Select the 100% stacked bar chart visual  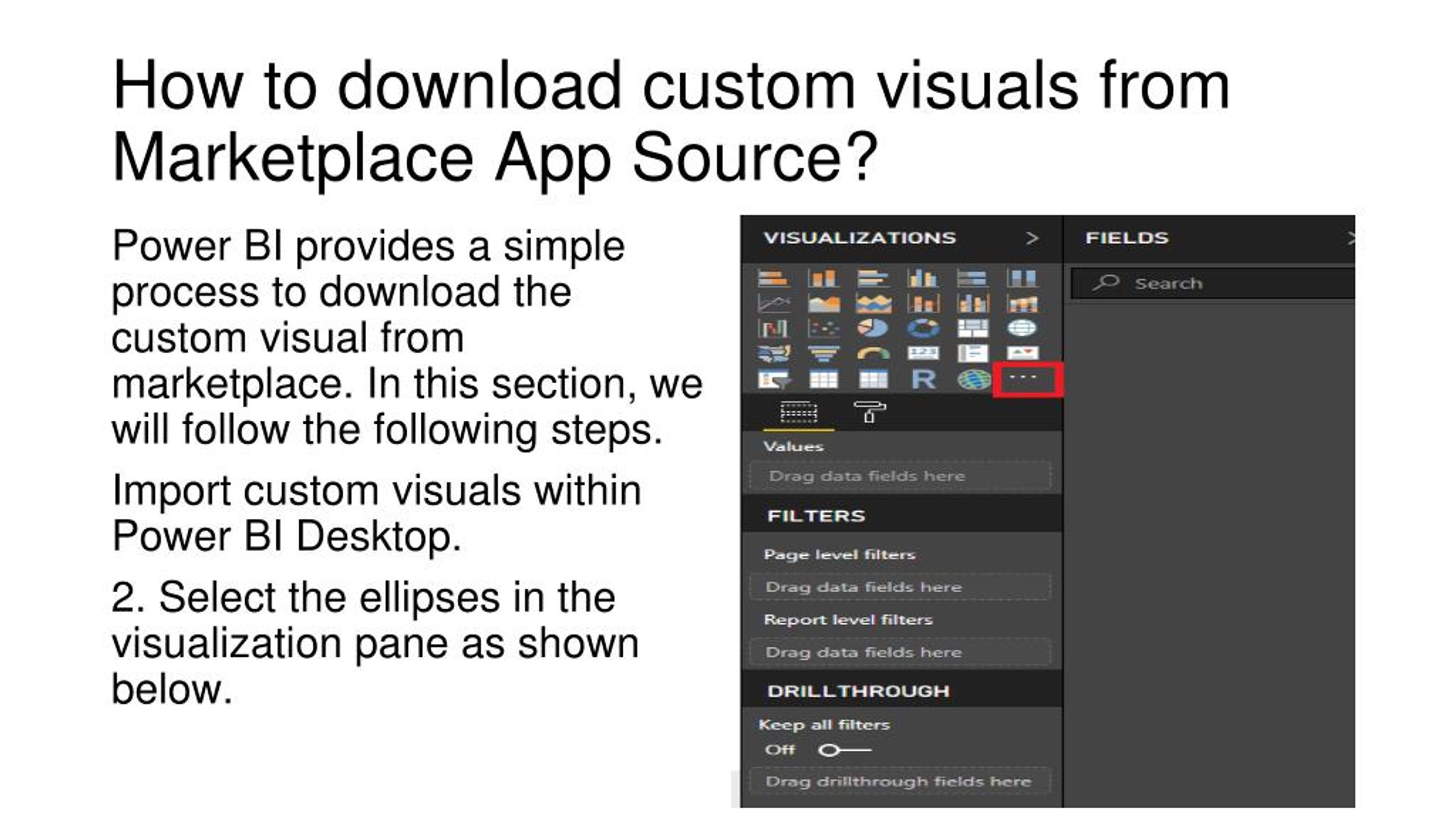(x=973, y=279)
